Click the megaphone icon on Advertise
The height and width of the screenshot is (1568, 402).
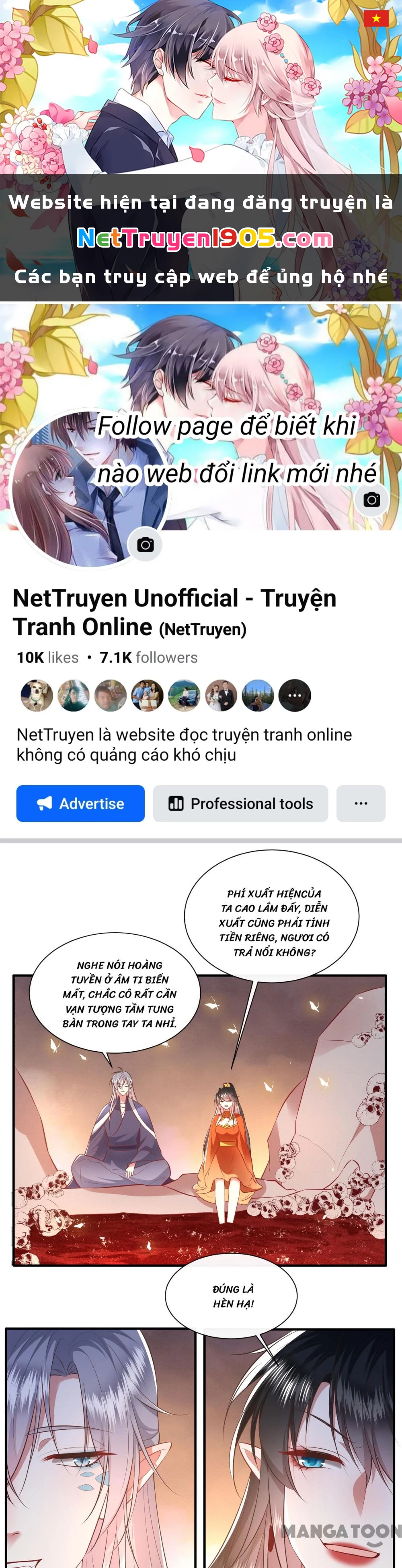tap(45, 803)
